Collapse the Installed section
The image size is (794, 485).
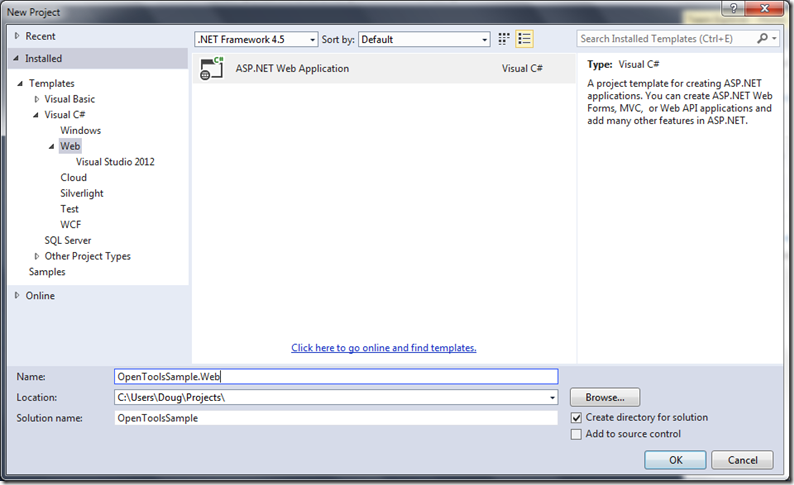pyautogui.click(x=16, y=59)
